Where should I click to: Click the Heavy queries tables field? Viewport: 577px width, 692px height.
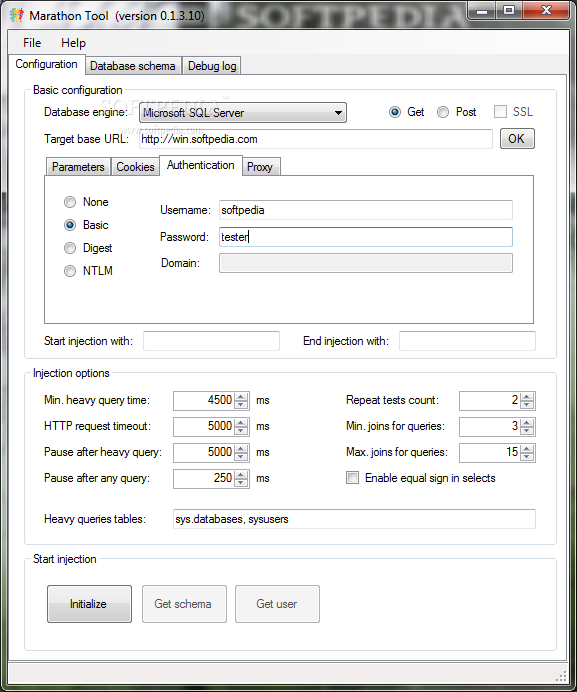[x=354, y=519]
